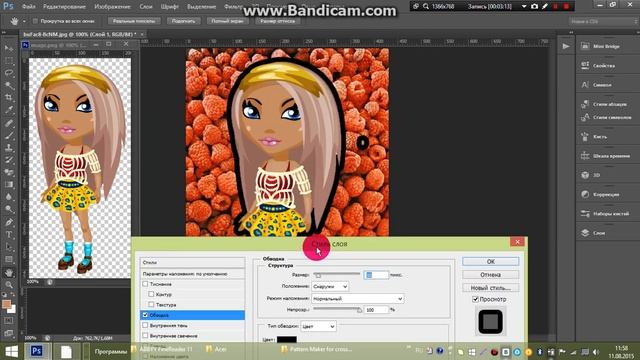Open the Слои menu

click(146, 7)
